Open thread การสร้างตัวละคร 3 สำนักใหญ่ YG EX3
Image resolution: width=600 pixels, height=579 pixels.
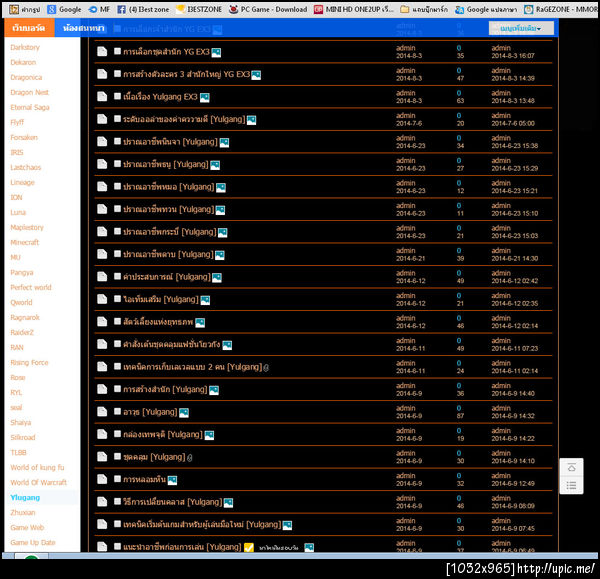coord(186,74)
